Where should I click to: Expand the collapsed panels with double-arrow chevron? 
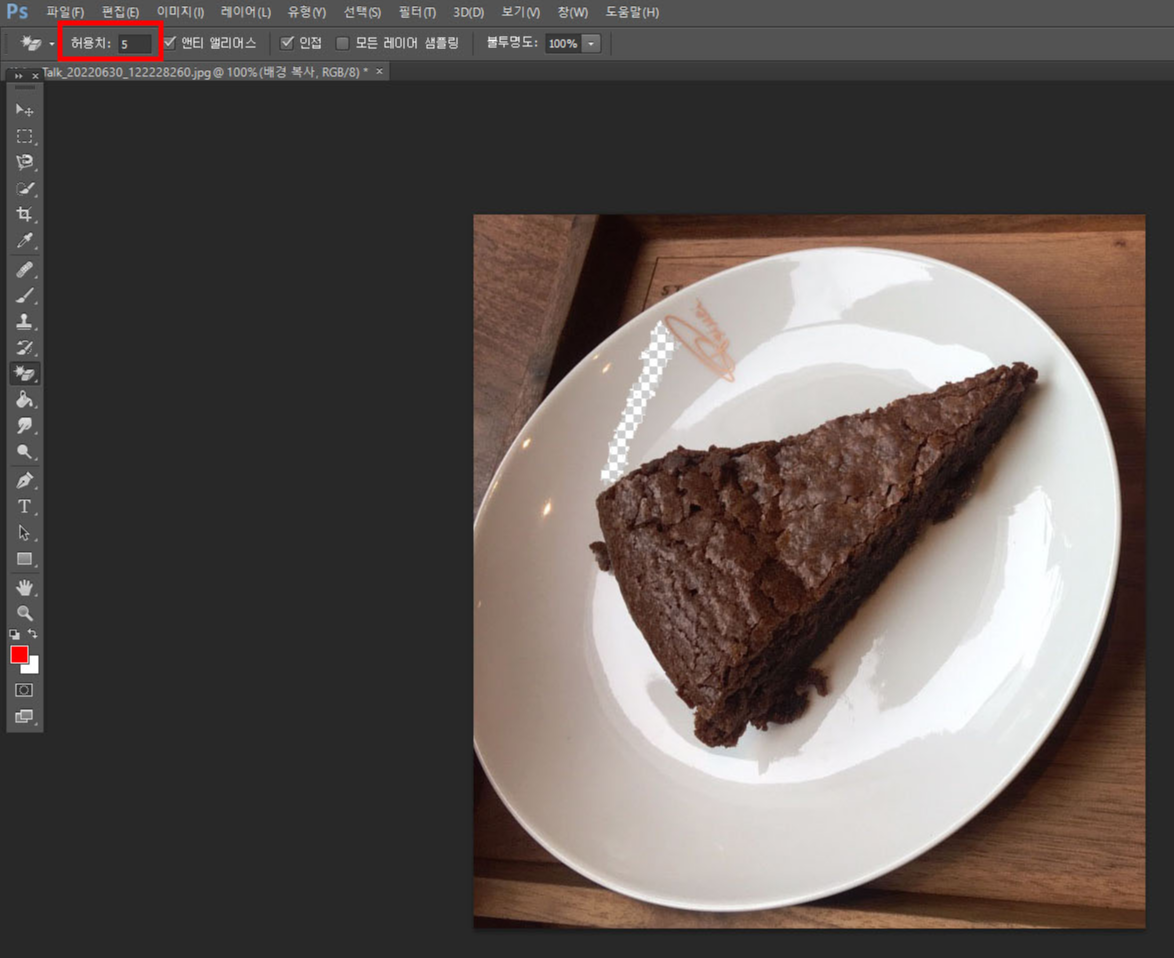tap(18, 74)
